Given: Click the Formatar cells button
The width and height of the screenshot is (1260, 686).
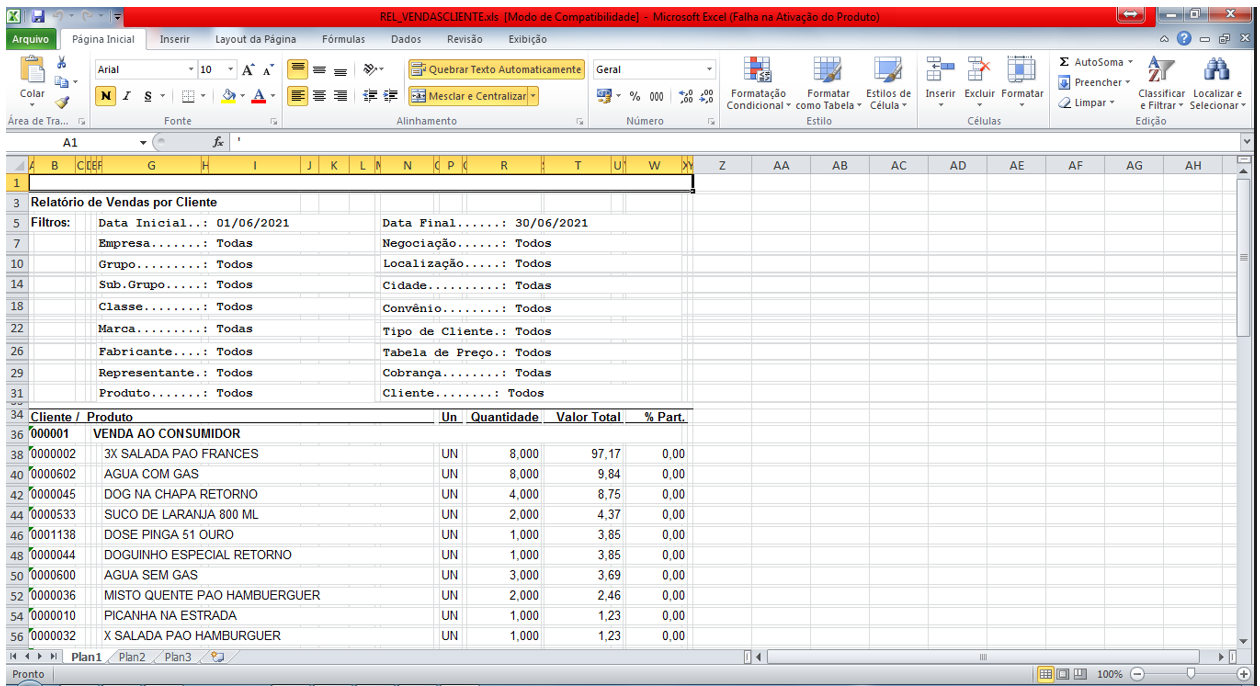Looking at the screenshot, I should [x=1022, y=83].
